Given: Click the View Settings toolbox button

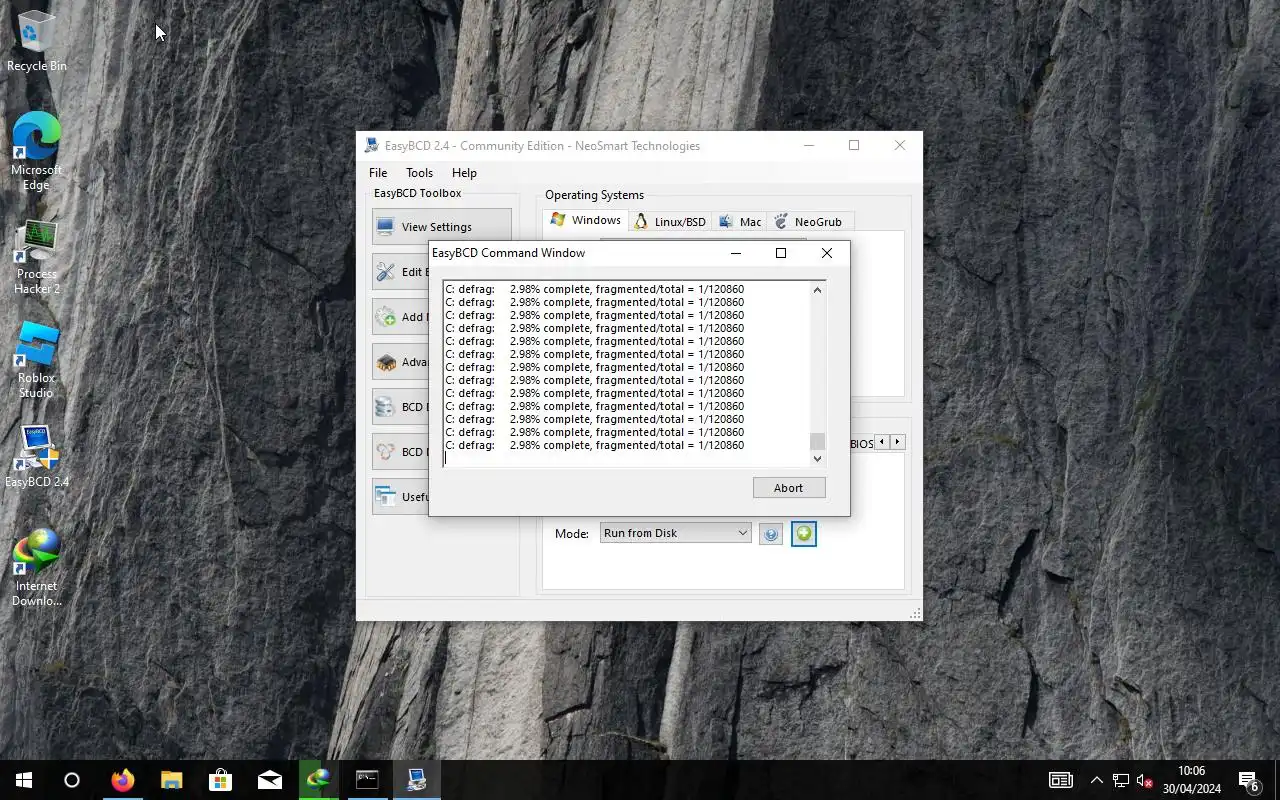Looking at the screenshot, I should point(442,227).
